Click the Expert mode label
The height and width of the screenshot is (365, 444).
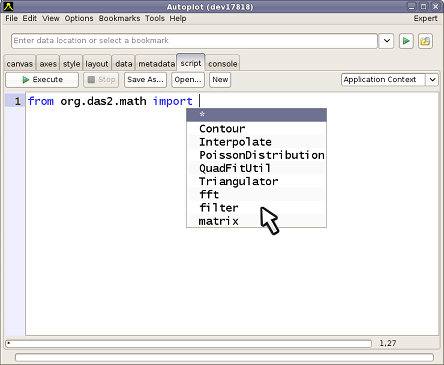pos(425,18)
